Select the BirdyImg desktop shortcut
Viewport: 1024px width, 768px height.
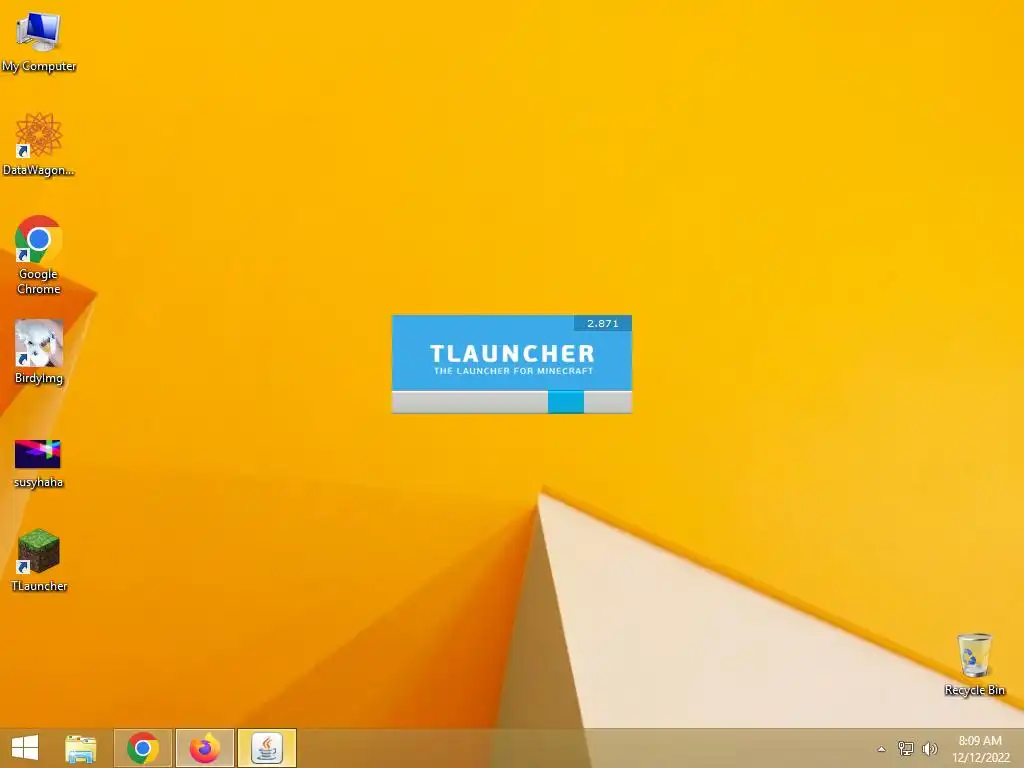click(x=39, y=352)
